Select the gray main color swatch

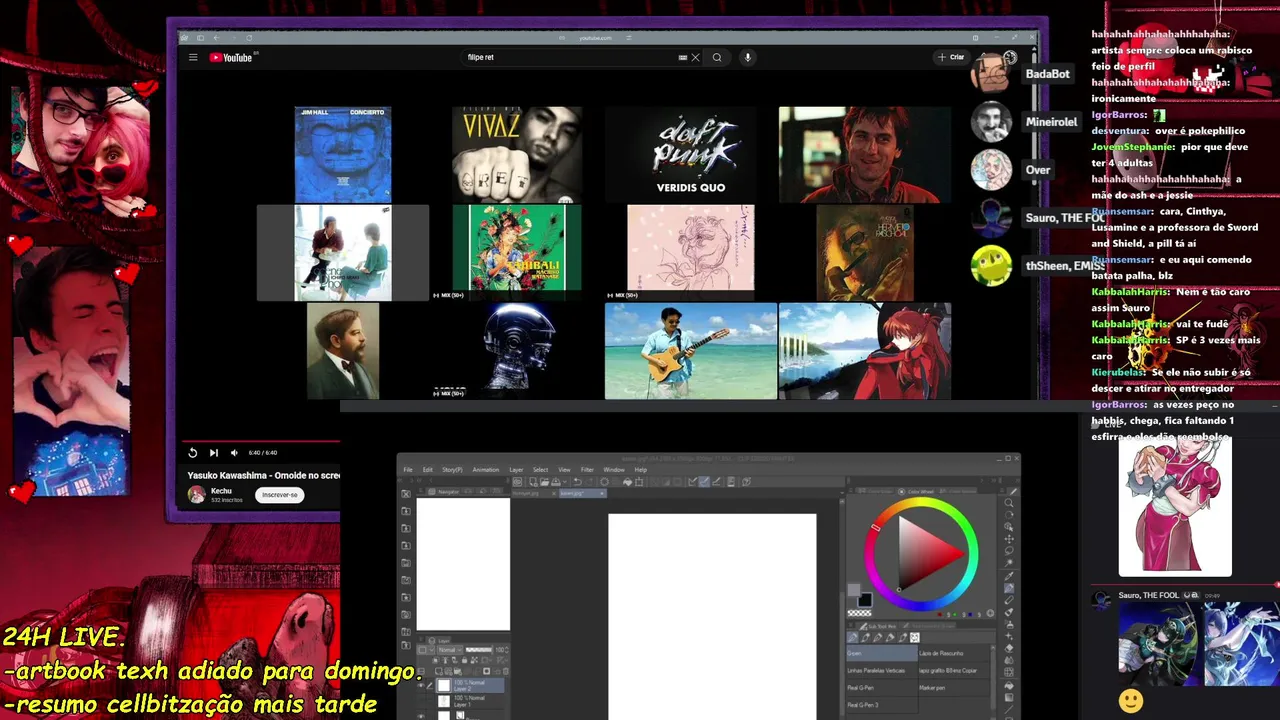(x=854, y=590)
